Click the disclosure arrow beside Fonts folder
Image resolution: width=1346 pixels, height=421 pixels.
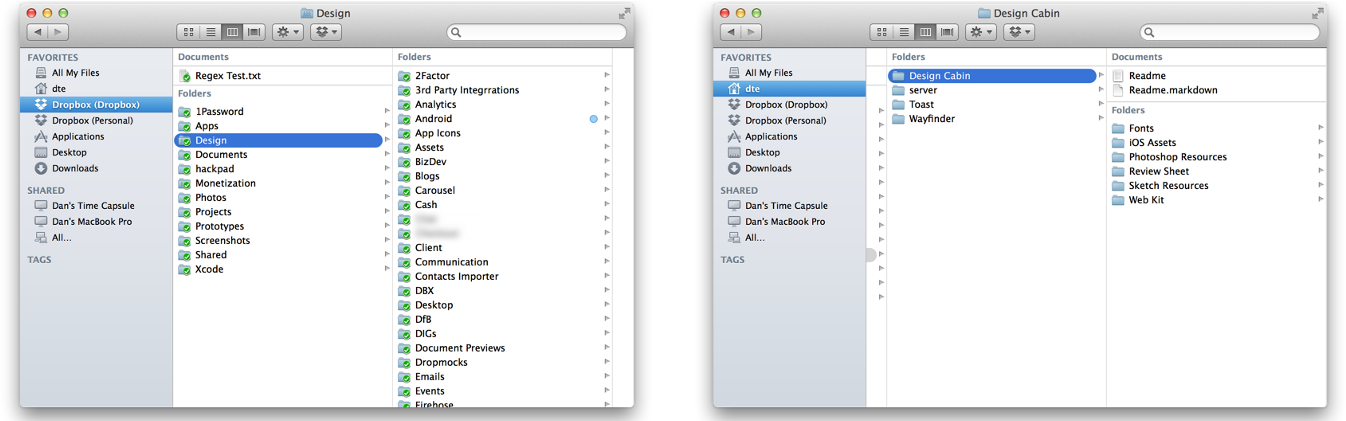[x=1321, y=128]
